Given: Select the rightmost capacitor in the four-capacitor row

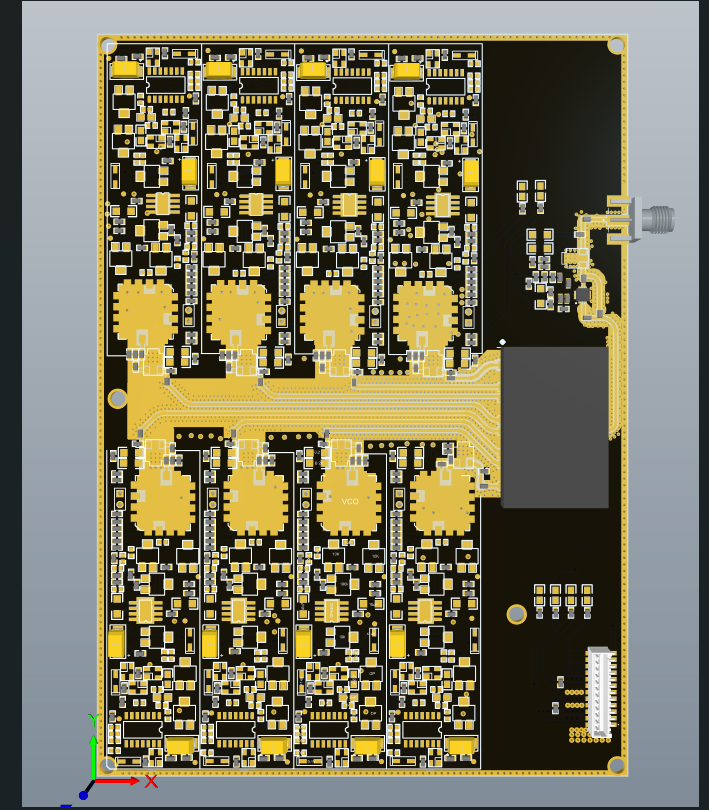Looking at the screenshot, I should pos(587,601).
